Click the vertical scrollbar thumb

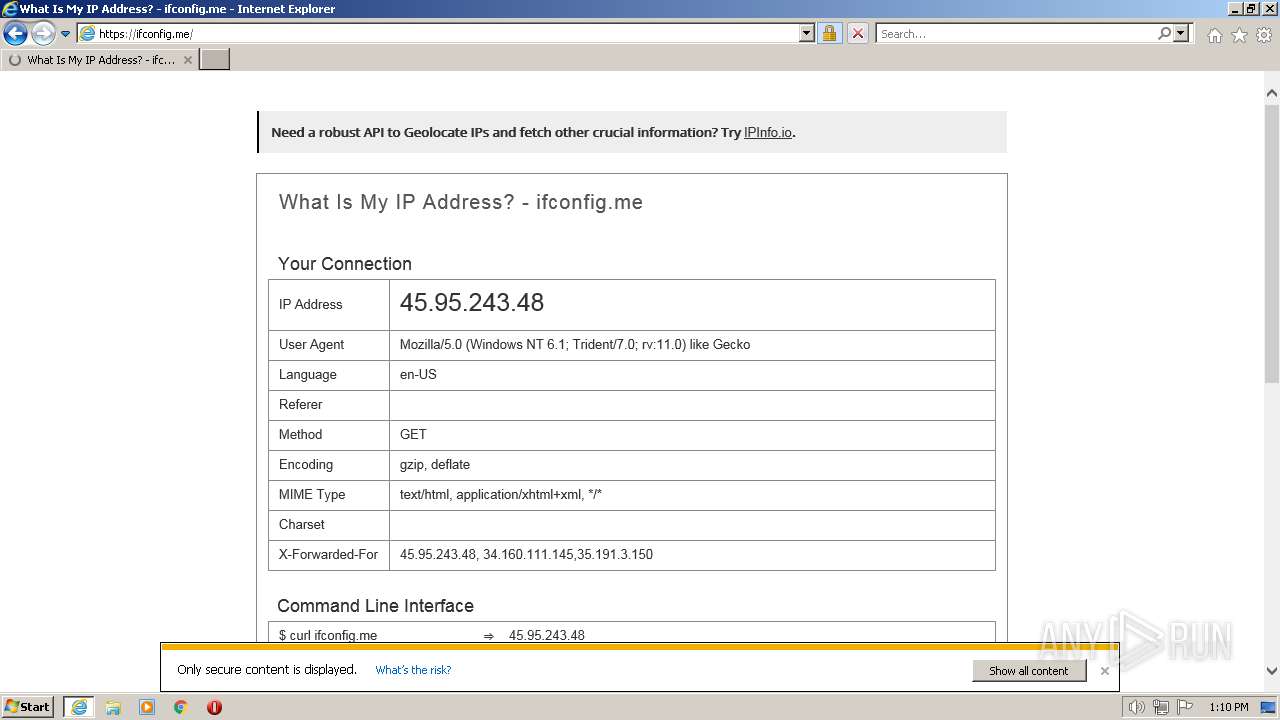tap(1271, 243)
